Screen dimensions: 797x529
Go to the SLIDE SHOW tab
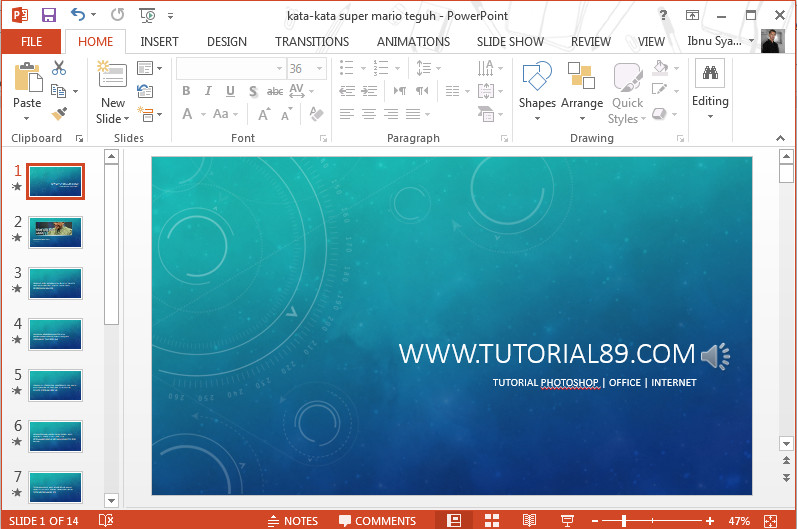510,42
